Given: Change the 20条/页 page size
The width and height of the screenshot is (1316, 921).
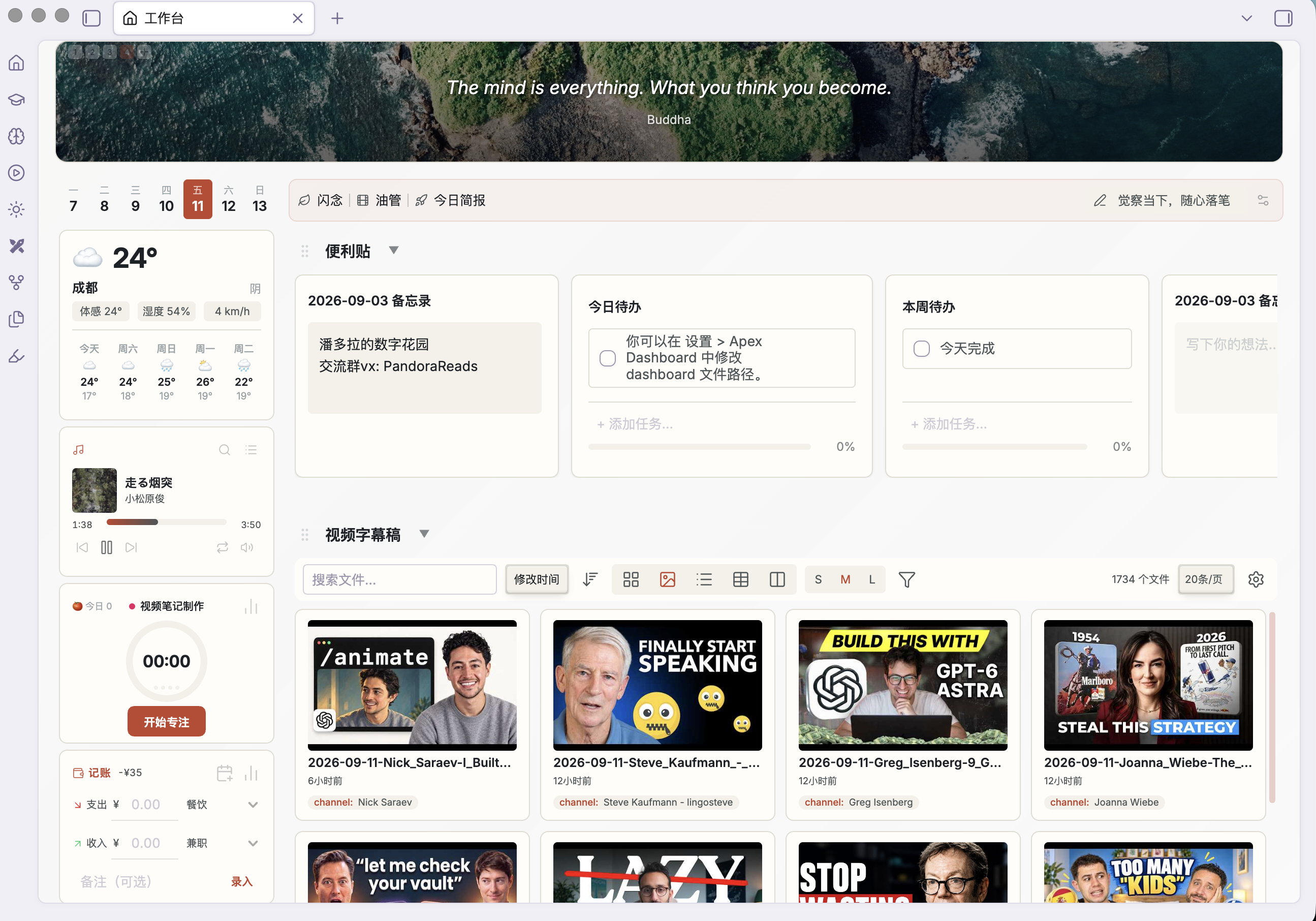Looking at the screenshot, I should (x=1205, y=579).
